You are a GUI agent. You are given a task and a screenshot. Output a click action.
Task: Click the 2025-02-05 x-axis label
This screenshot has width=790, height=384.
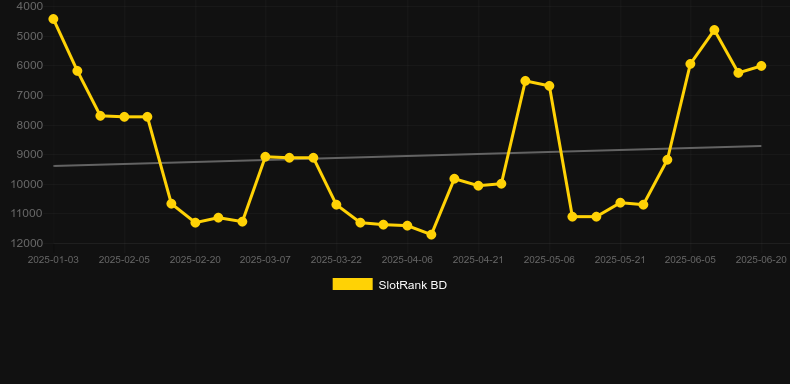[x=124, y=260]
